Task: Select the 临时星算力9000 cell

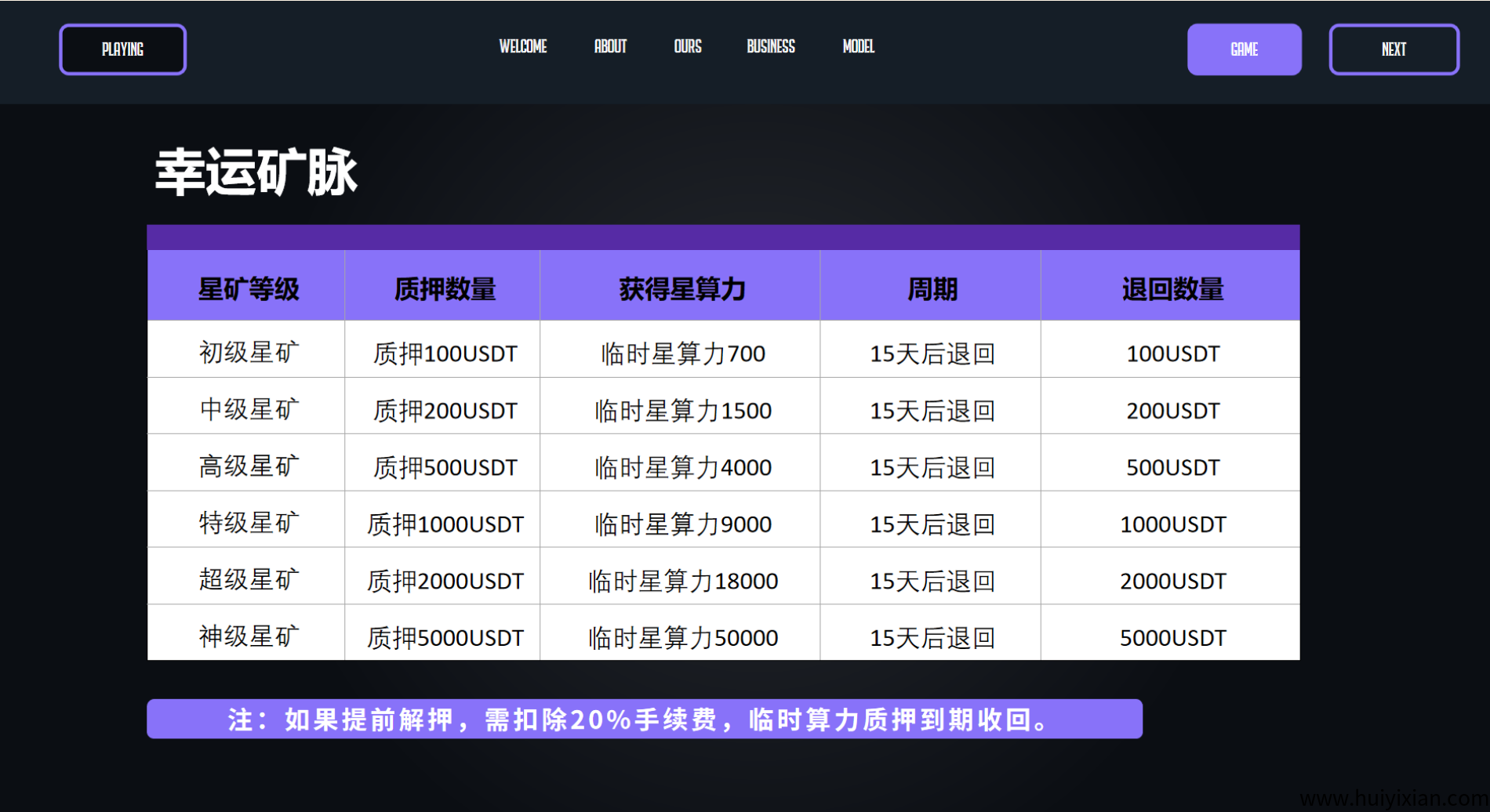Action: (x=682, y=524)
